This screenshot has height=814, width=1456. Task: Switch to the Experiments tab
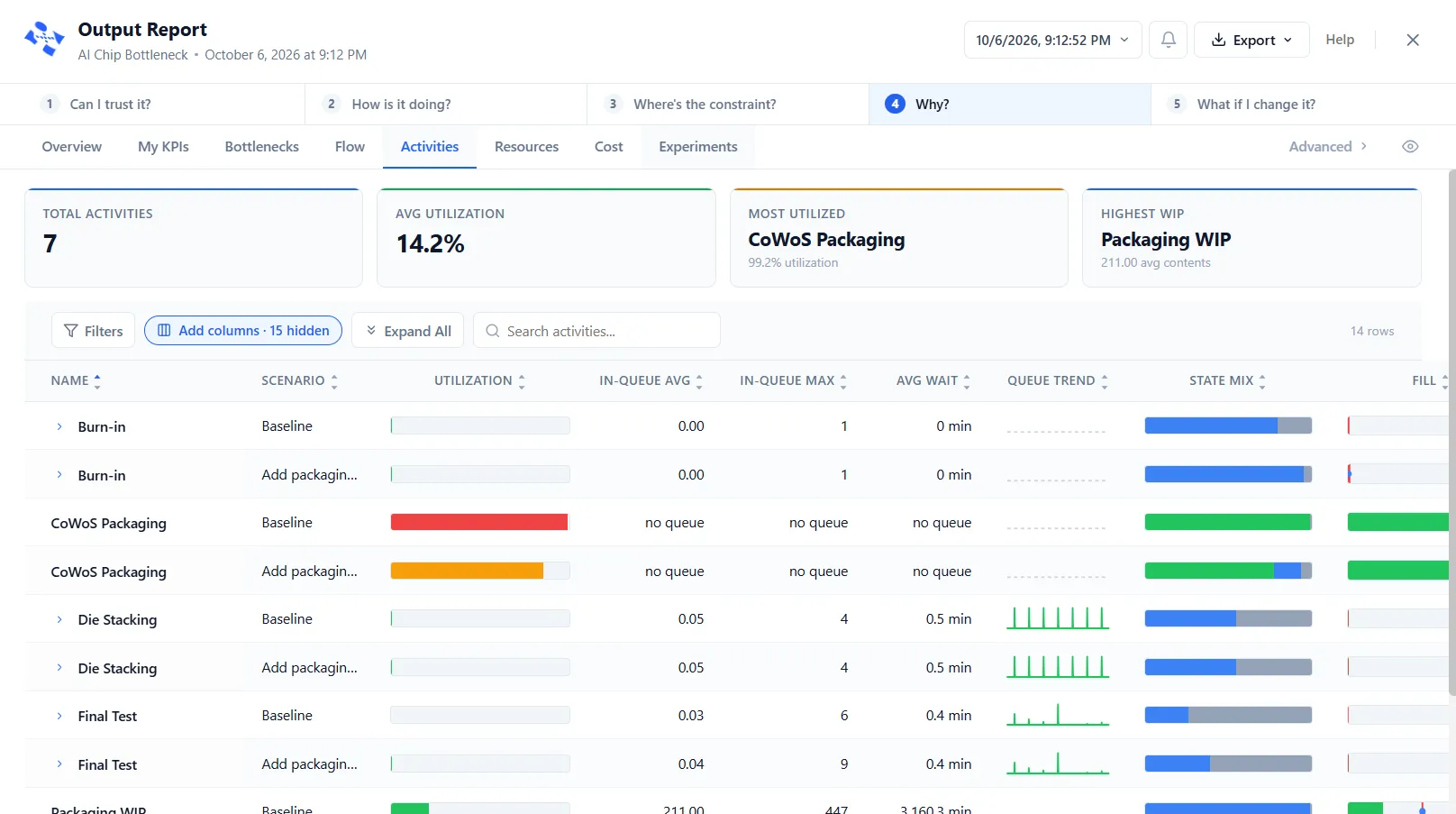tap(698, 146)
